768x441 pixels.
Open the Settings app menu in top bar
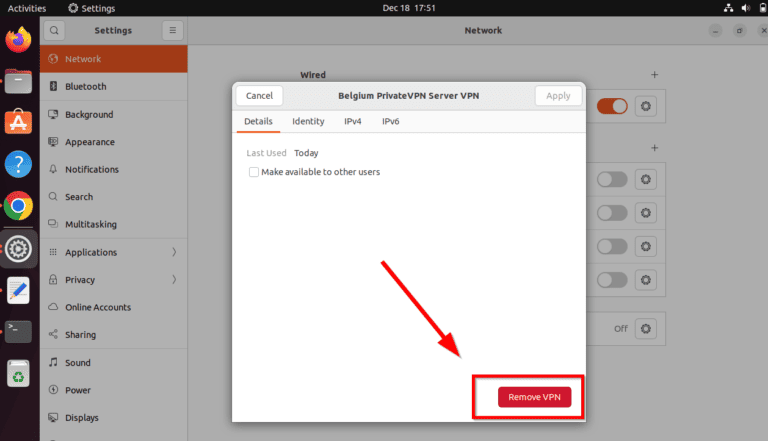[x=92, y=8]
